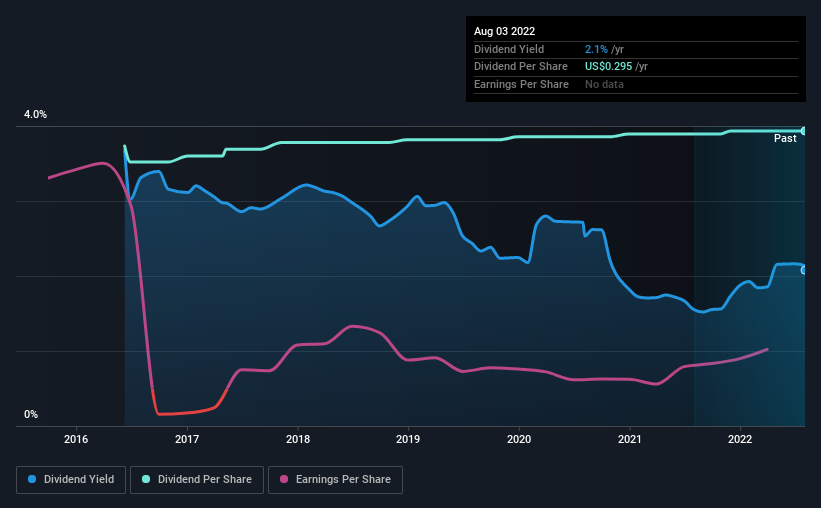Screen dimensions: 821x508
Task: Click the 2016 x-axis label
Action: (x=76, y=439)
